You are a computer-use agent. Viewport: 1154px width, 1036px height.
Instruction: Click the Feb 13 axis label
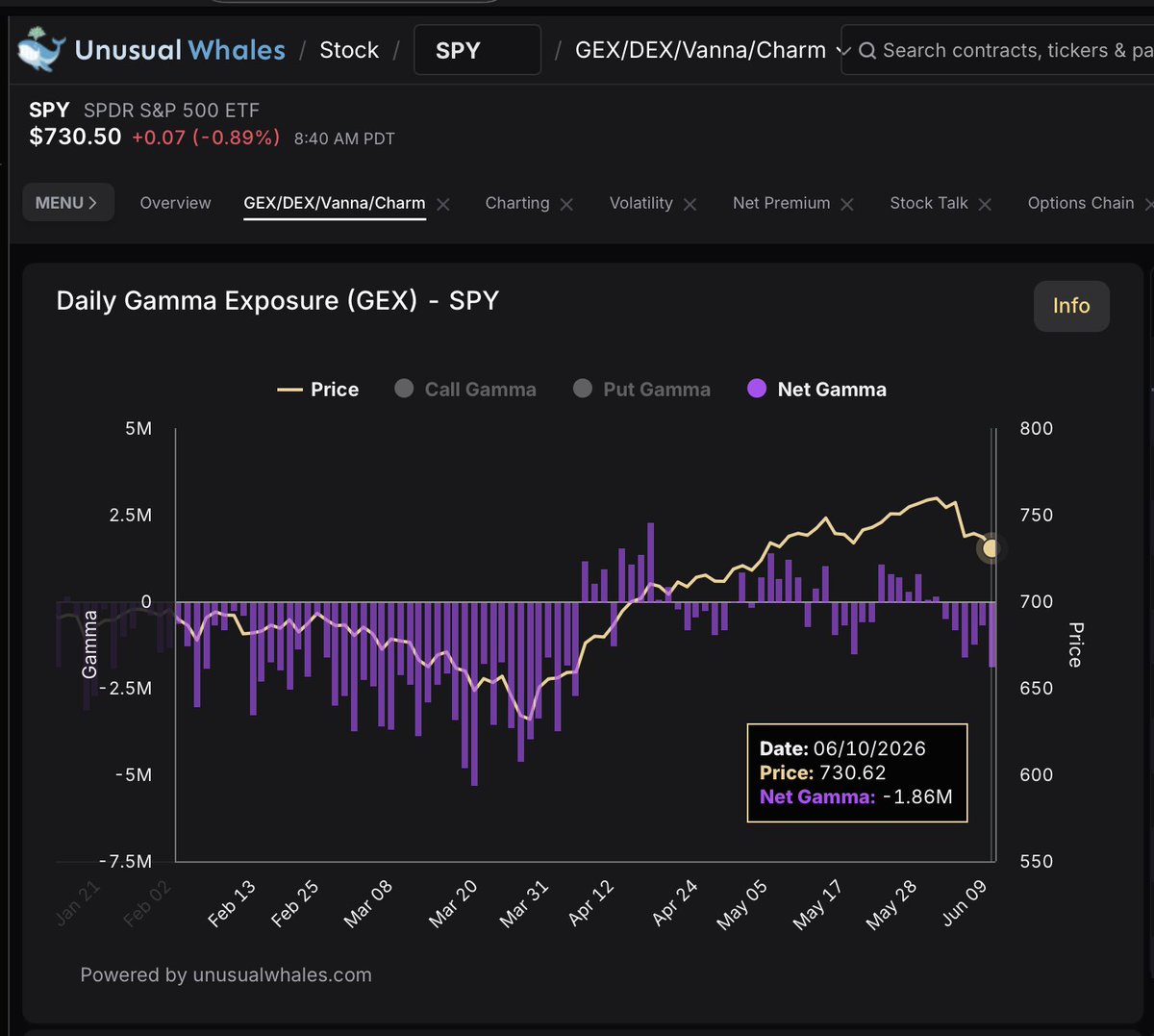[x=232, y=903]
